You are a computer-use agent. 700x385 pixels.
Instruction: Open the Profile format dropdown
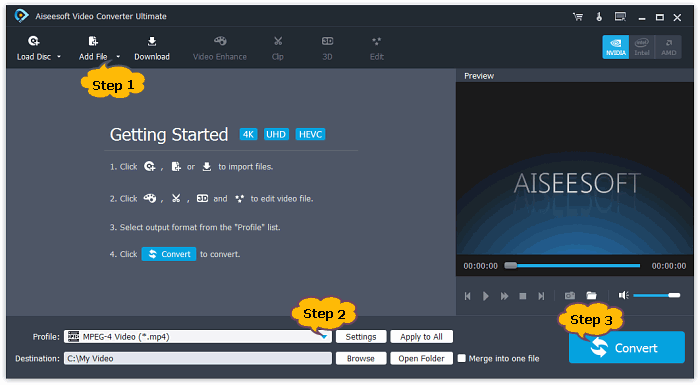tap(198, 337)
